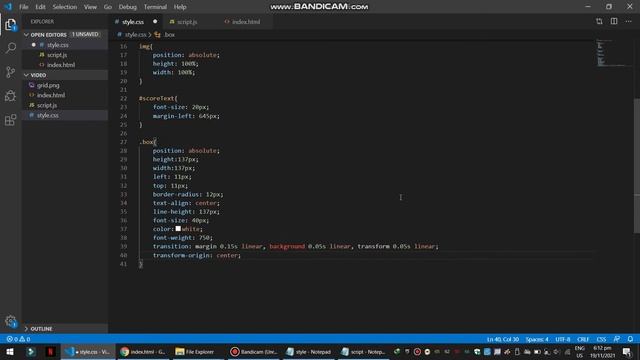Click style.css in the breadcrumb path
Viewport: 640px width, 360px height.
pyautogui.click(x=136, y=35)
